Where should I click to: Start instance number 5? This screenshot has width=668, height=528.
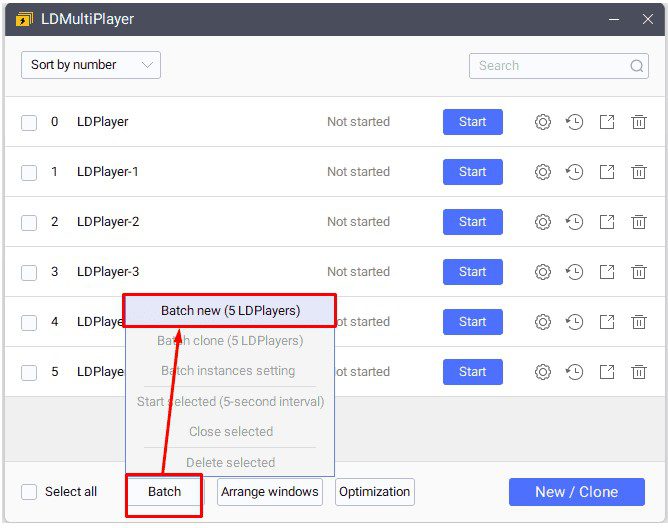tap(472, 372)
